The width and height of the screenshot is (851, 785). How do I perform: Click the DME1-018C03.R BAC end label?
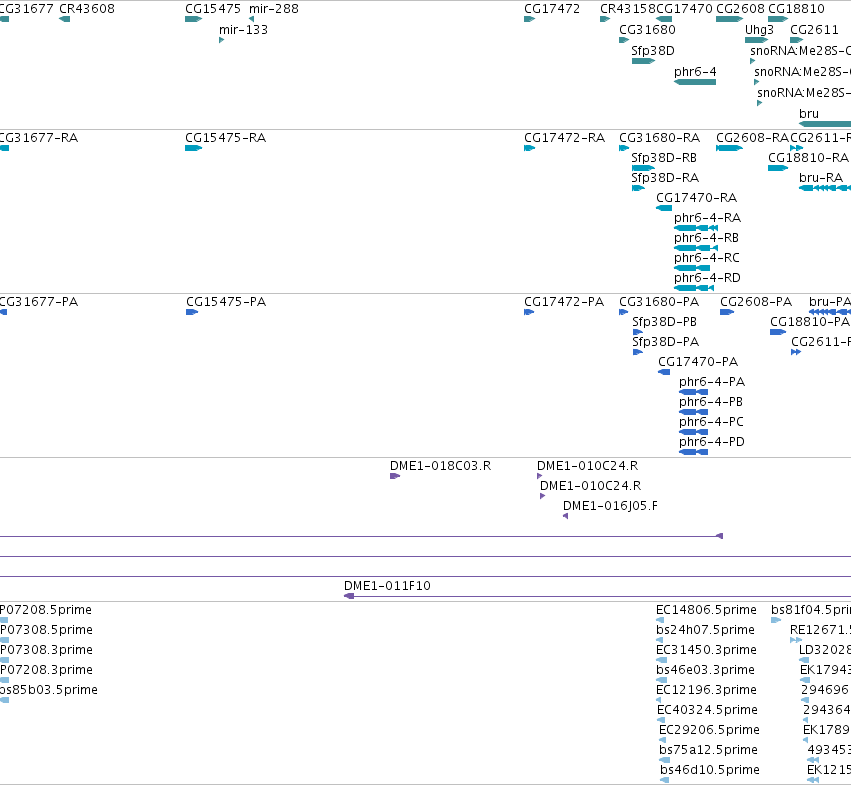tap(441, 466)
